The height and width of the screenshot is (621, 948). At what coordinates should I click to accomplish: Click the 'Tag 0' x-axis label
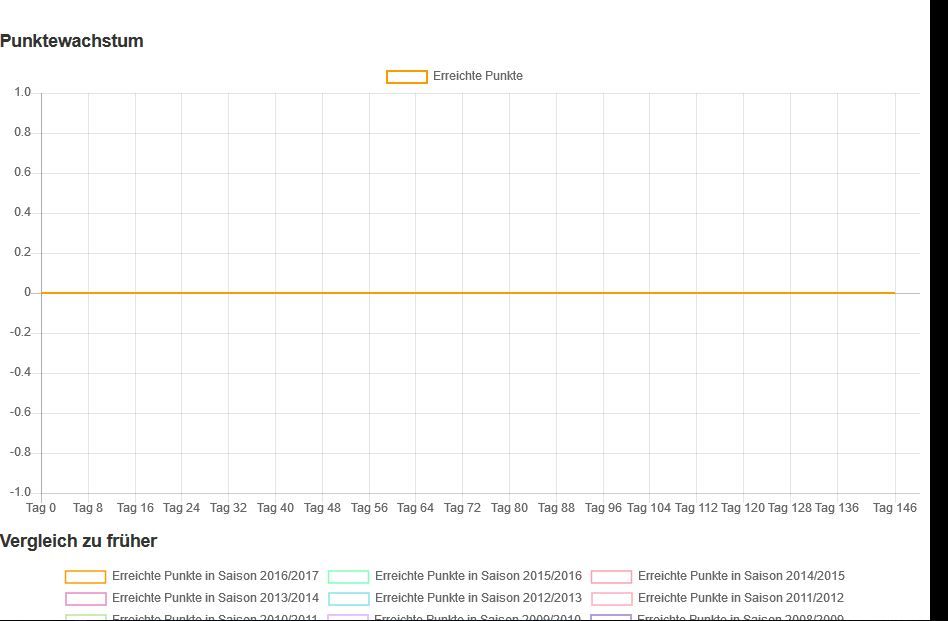pos(41,508)
